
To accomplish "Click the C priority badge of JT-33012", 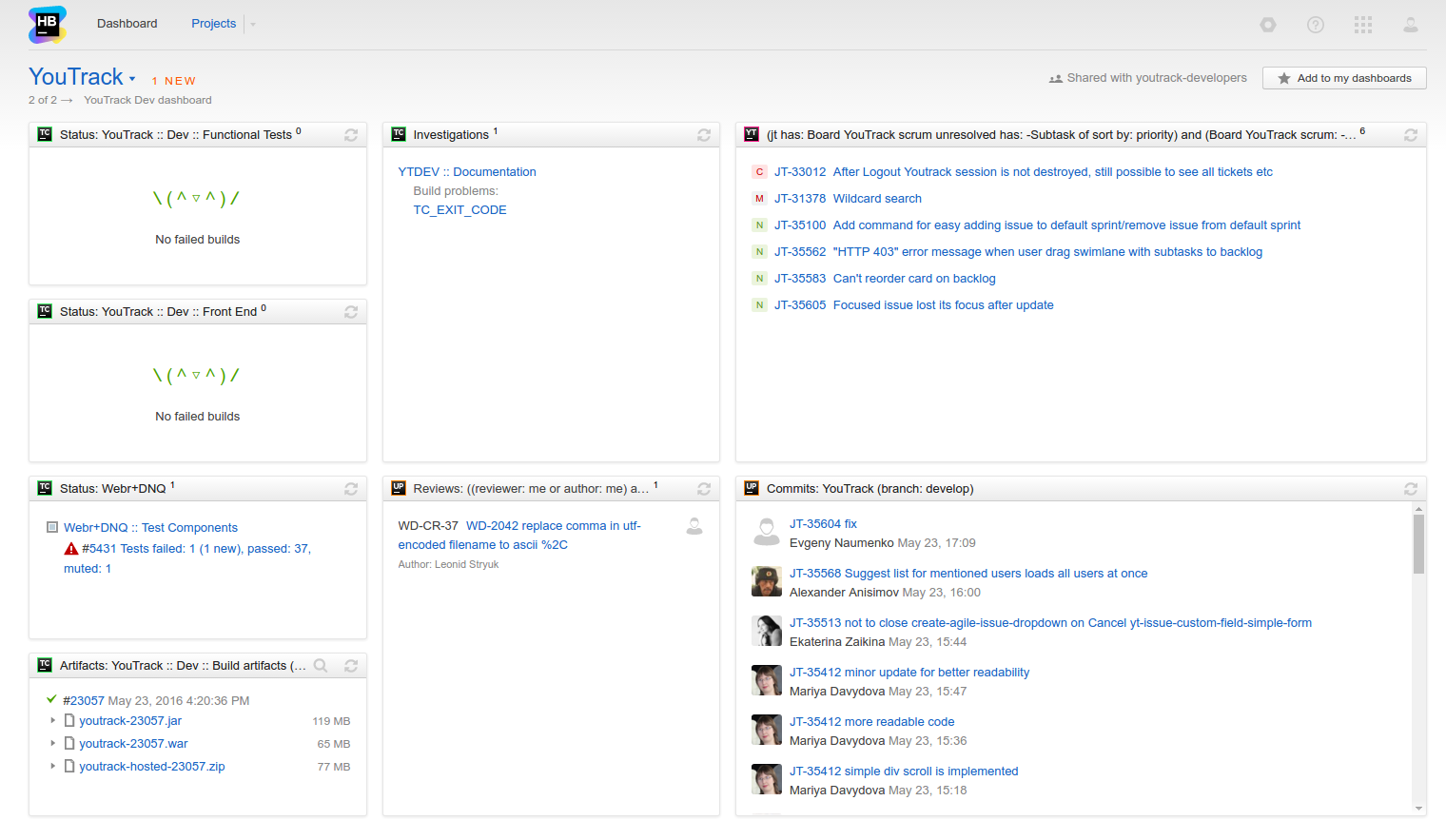I will (x=759, y=172).
